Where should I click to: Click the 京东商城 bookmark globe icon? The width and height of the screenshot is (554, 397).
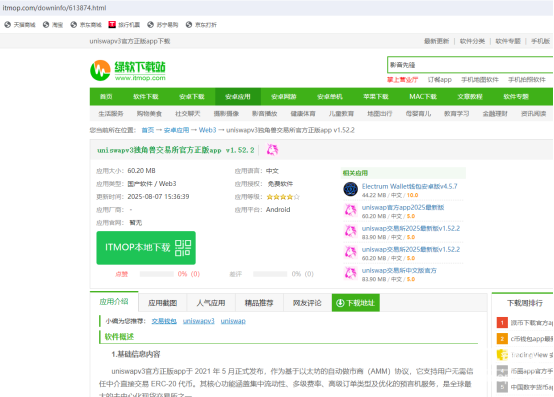click(73, 24)
